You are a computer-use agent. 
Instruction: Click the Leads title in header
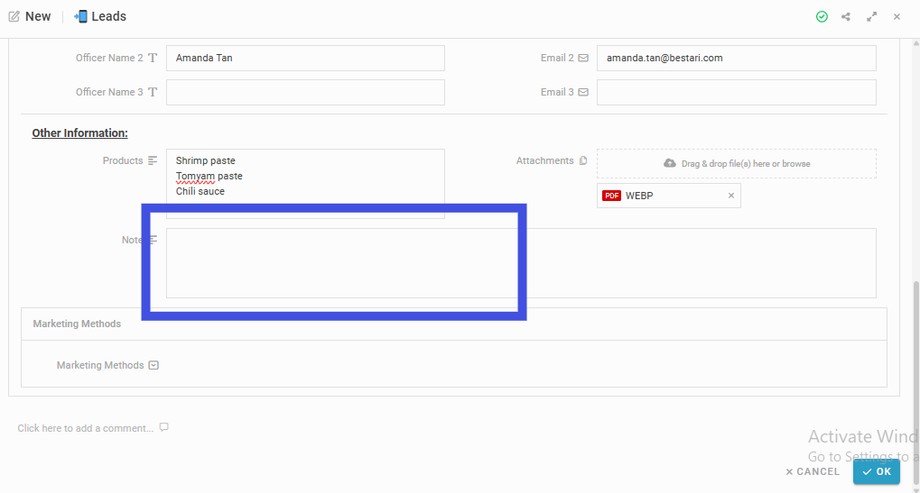pos(109,16)
